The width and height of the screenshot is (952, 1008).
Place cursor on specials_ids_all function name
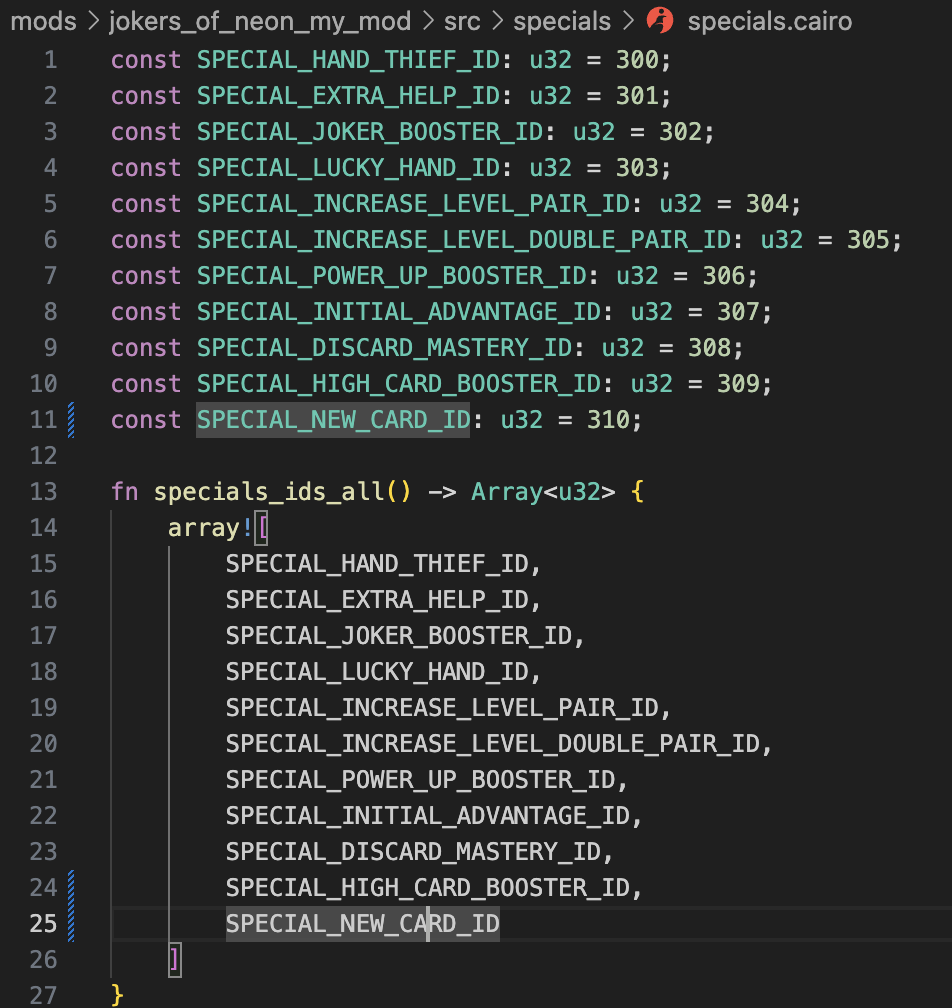click(268, 492)
